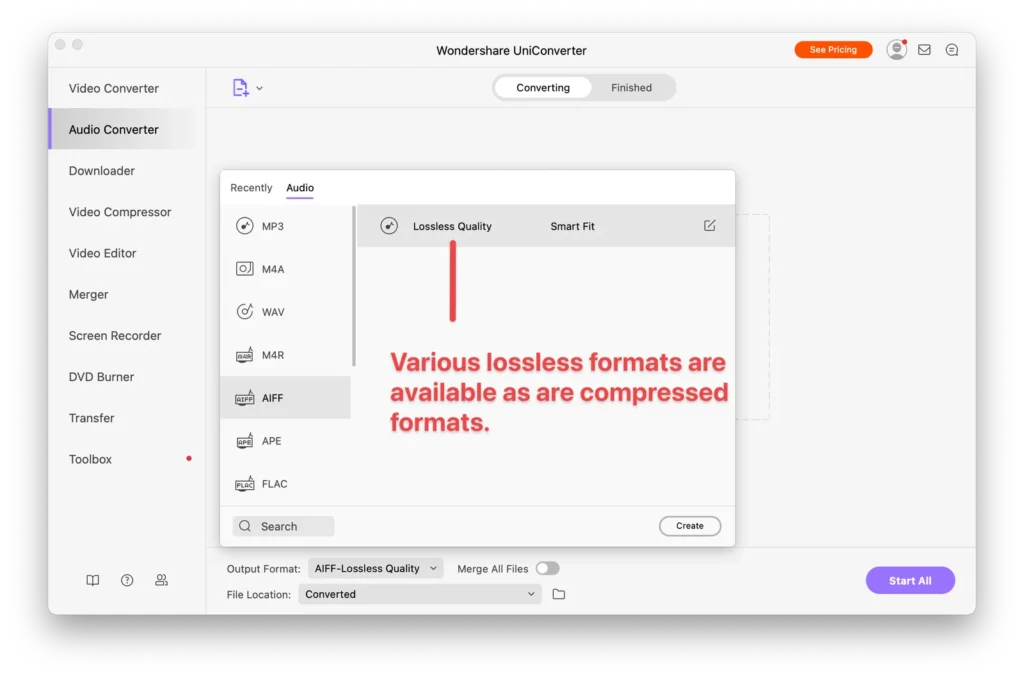This screenshot has height=678, width=1024.
Task: Open Video Editor in sidebar
Action: (103, 253)
